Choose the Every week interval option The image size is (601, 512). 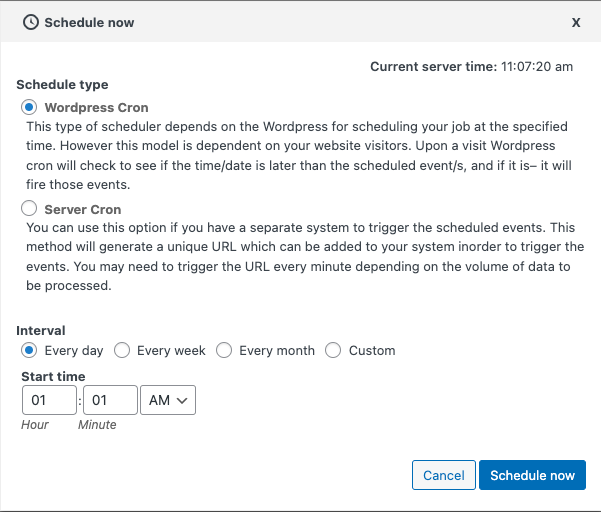click(122, 350)
